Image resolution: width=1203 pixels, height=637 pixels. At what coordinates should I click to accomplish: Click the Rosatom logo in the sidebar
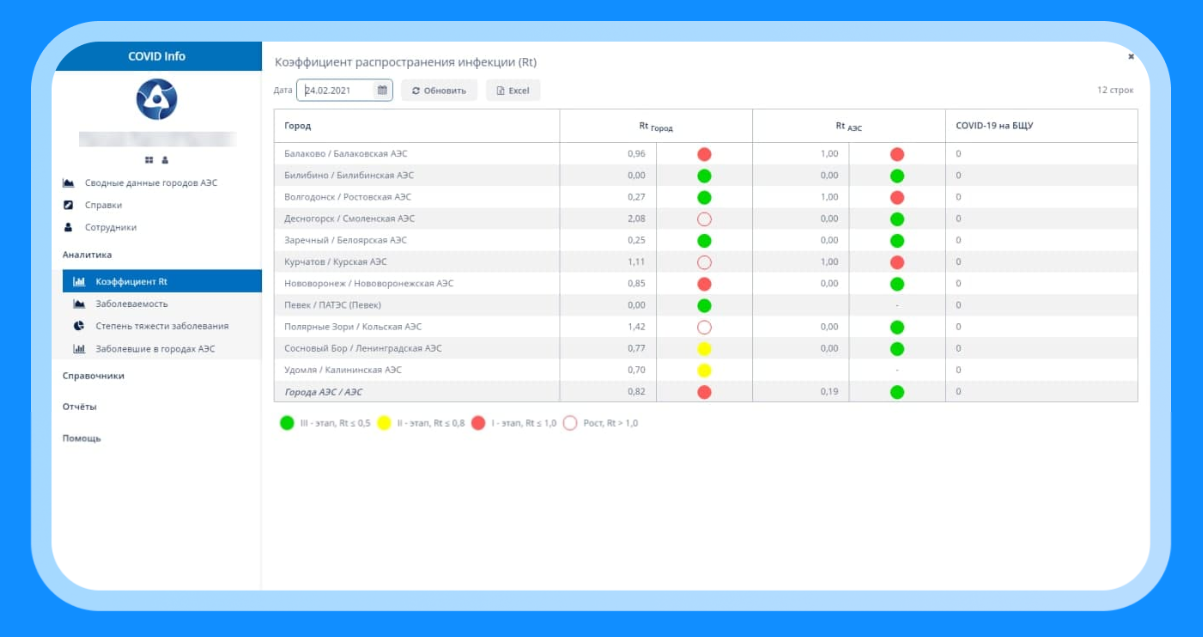(156, 98)
